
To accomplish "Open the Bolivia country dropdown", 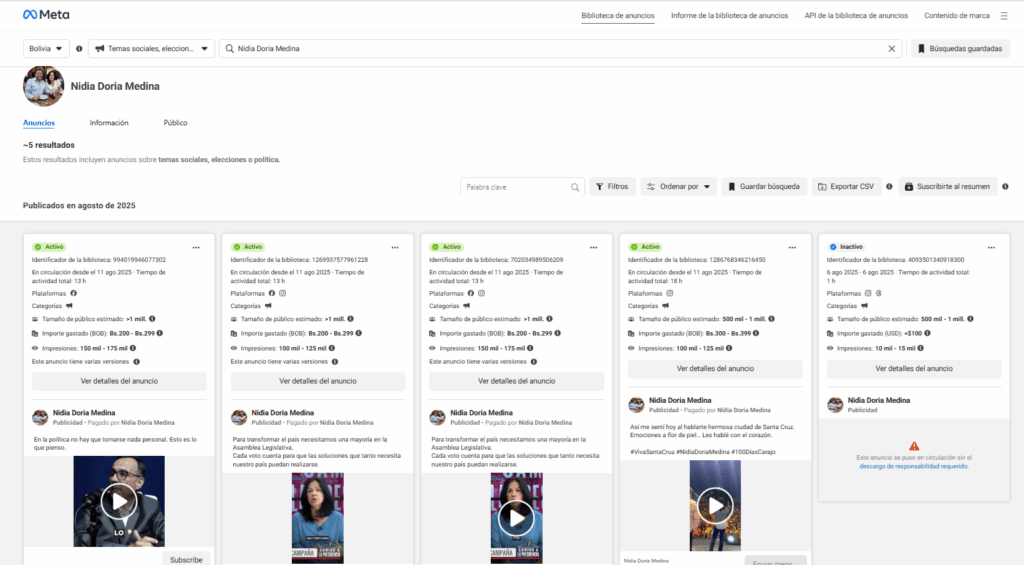I will [x=46, y=48].
